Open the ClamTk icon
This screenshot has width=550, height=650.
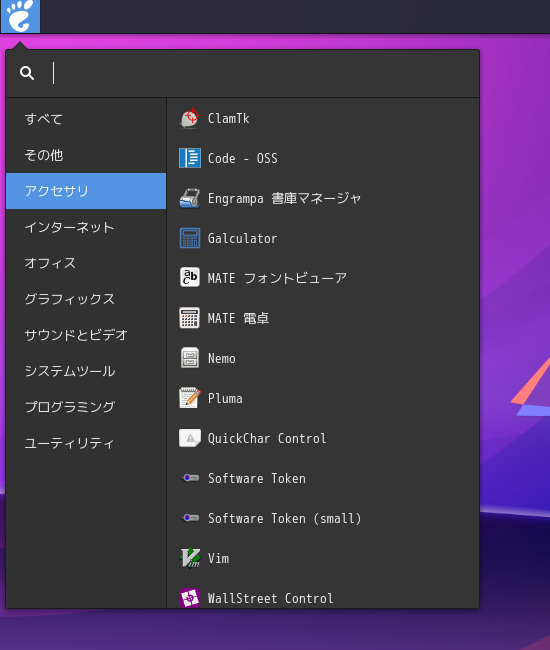[x=190, y=118]
